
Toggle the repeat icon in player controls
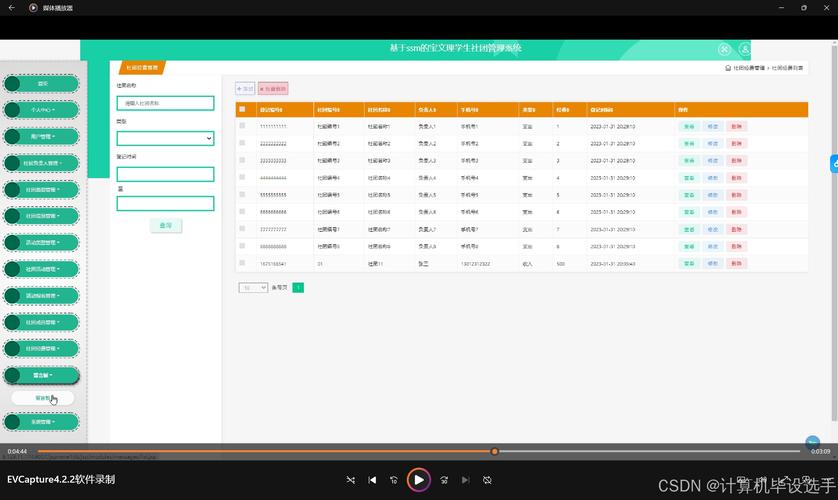pos(487,480)
